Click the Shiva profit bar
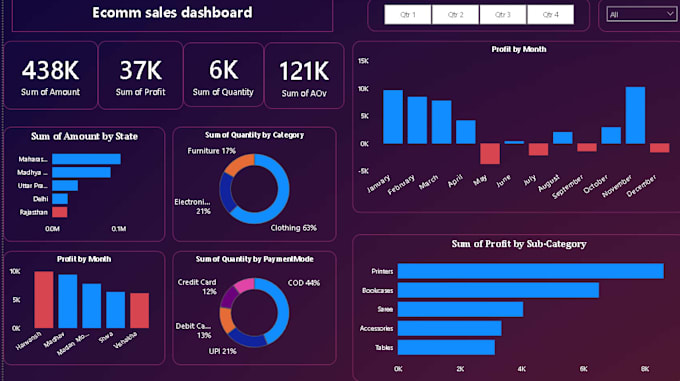The height and width of the screenshot is (381, 680). pos(116,310)
